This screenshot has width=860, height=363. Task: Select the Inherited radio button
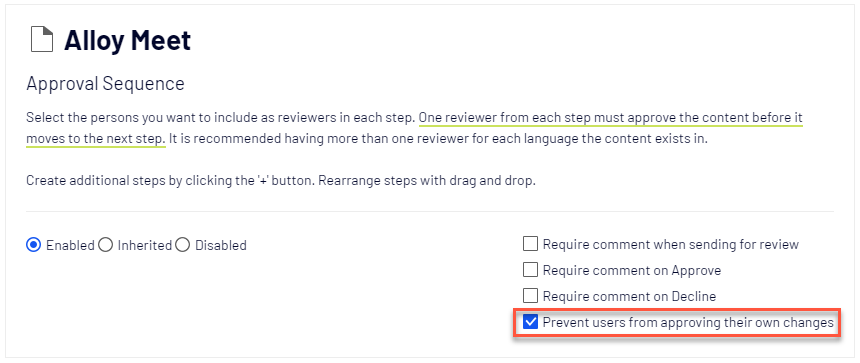point(105,245)
